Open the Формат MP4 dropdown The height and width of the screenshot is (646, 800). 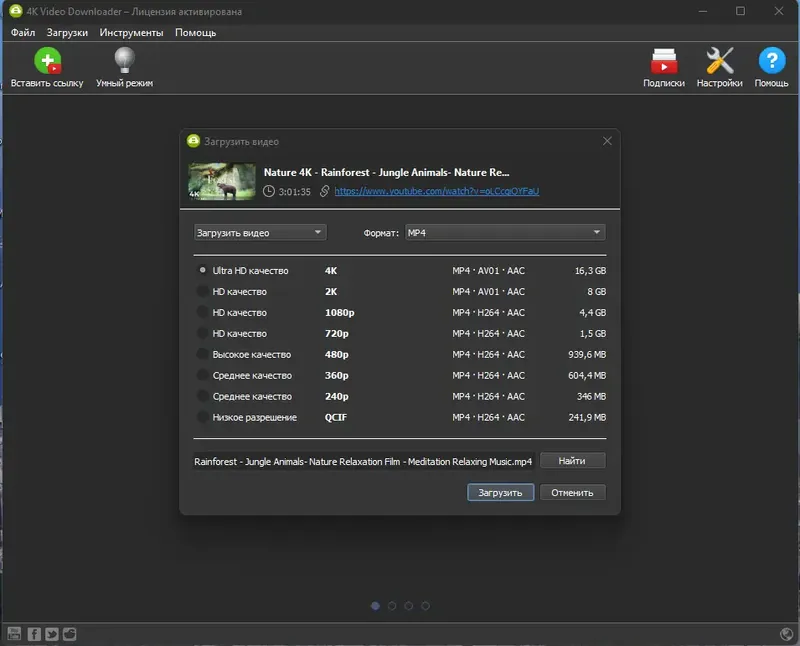coord(505,233)
